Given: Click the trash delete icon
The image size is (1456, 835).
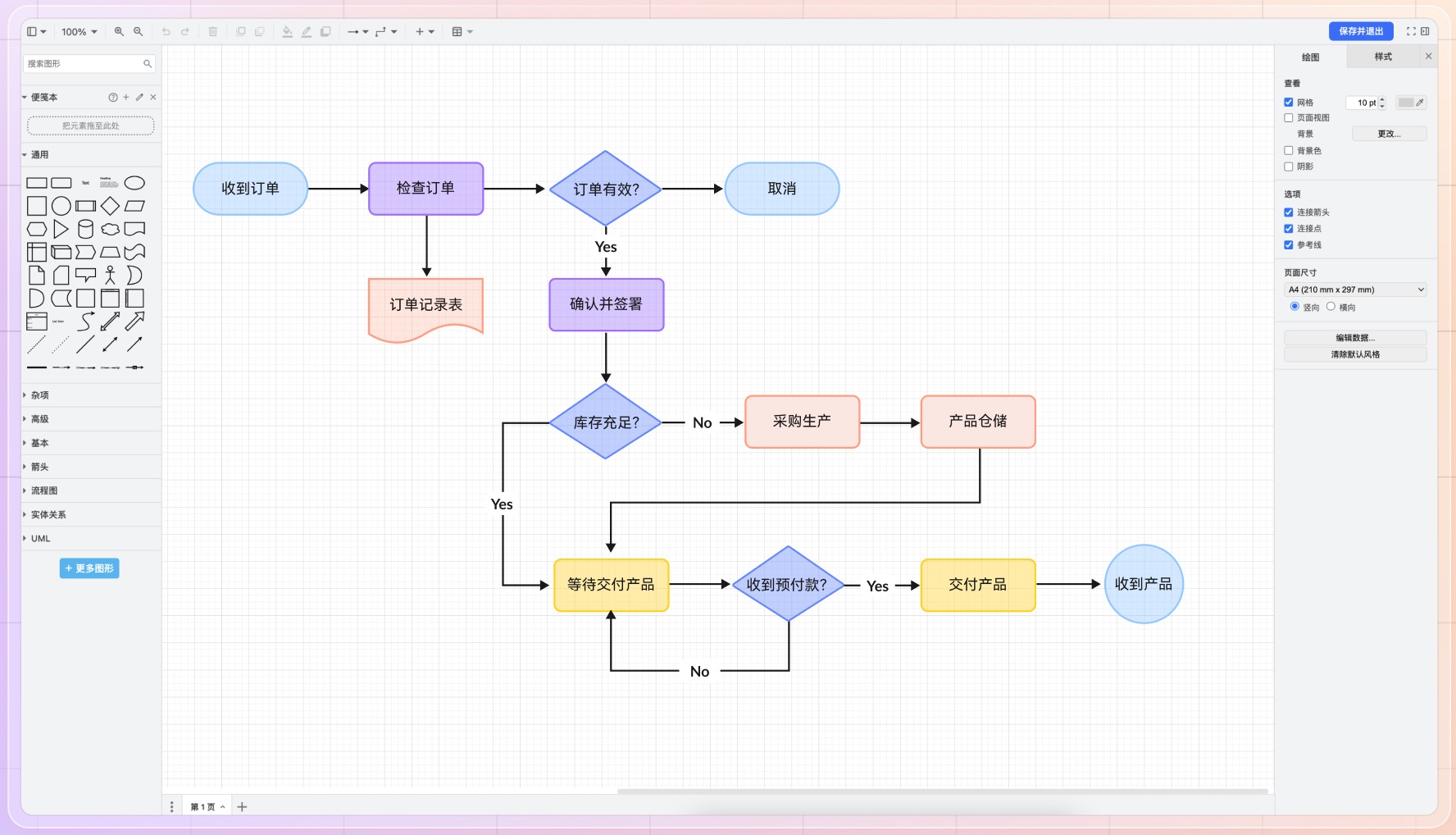Looking at the screenshot, I should click(213, 32).
